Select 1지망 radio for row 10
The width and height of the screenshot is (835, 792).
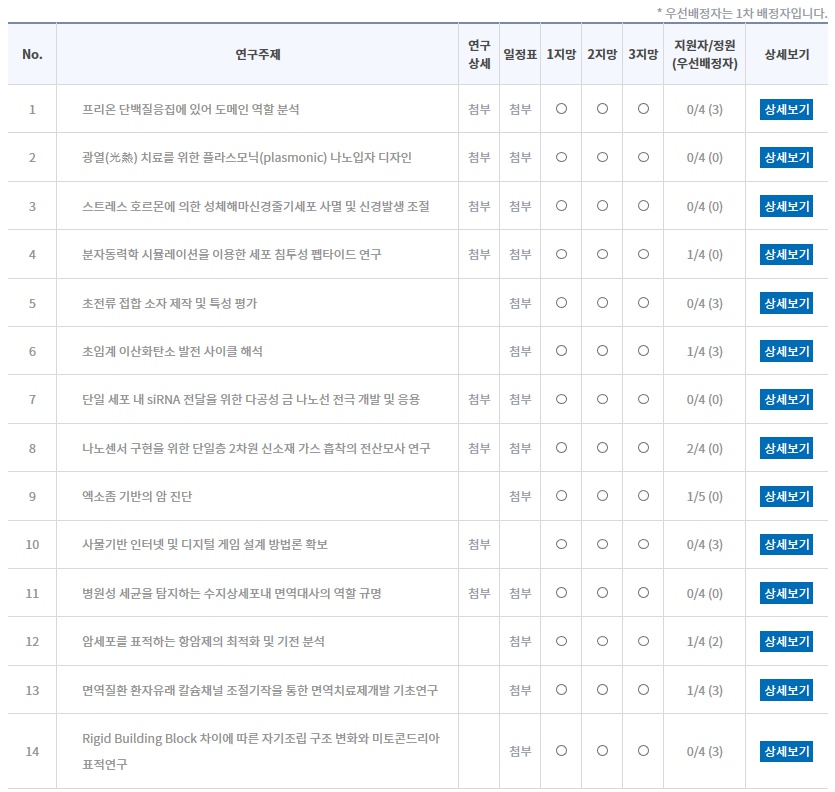(x=561, y=544)
